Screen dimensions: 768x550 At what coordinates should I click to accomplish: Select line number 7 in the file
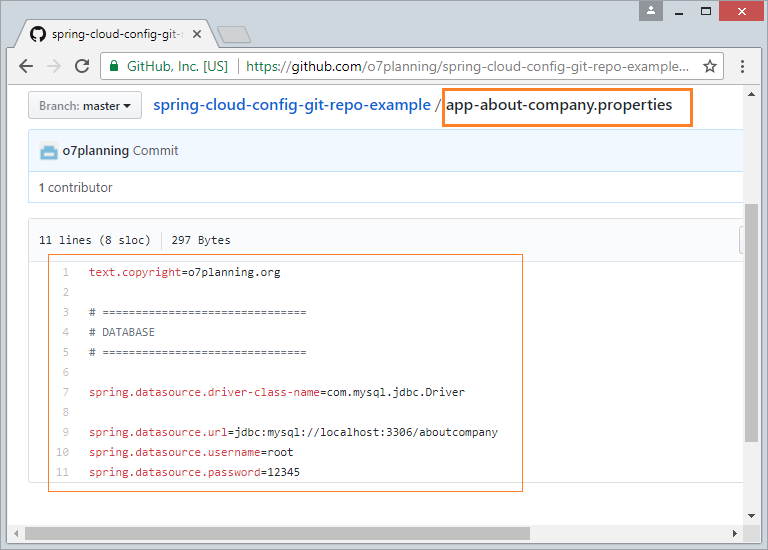(x=66, y=392)
